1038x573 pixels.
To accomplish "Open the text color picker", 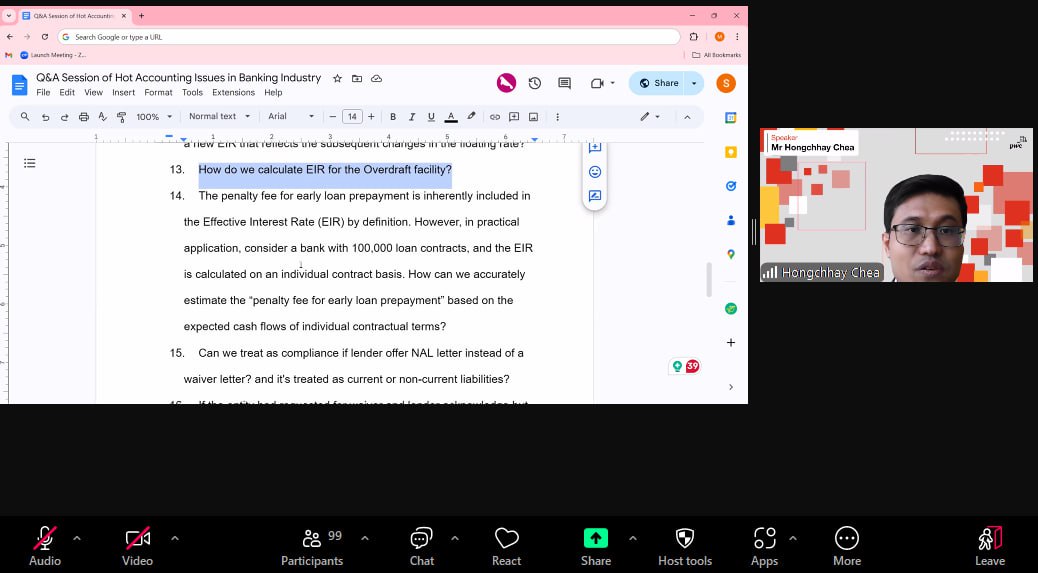I will (451, 117).
